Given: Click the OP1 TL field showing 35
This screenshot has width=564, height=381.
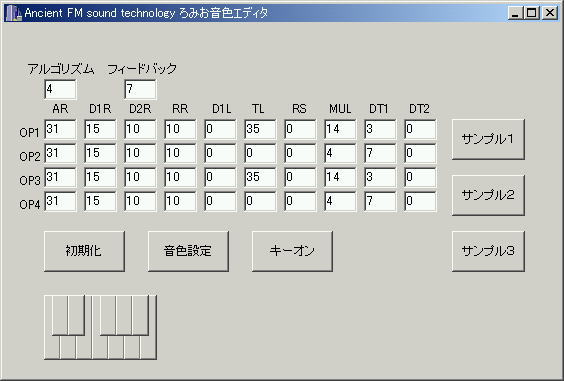Looking at the screenshot, I should point(260,129).
